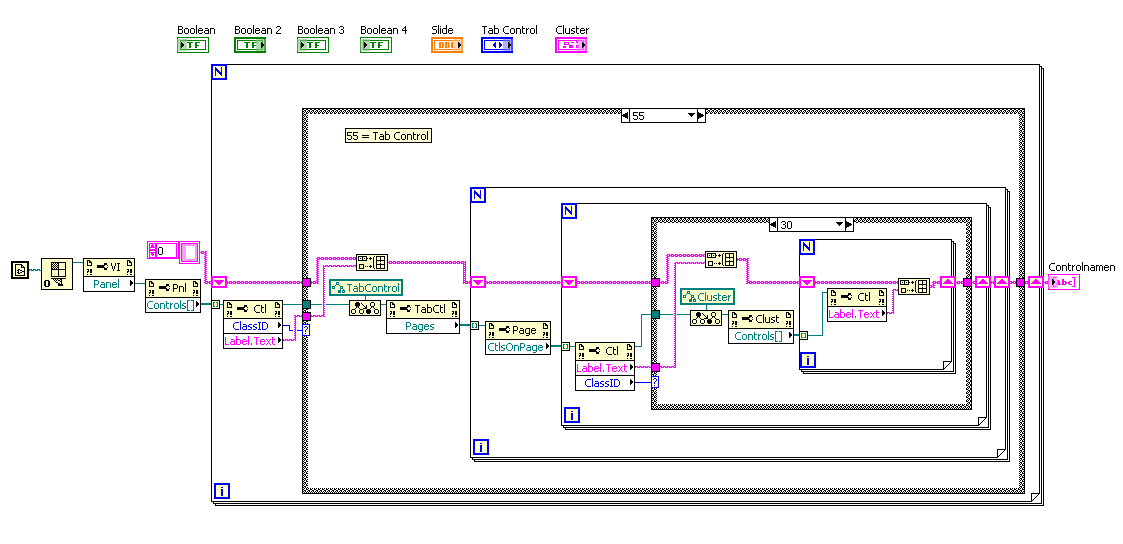Select the TabControl class specifier constant
This screenshot has height=544, width=1123.
click(x=365, y=288)
